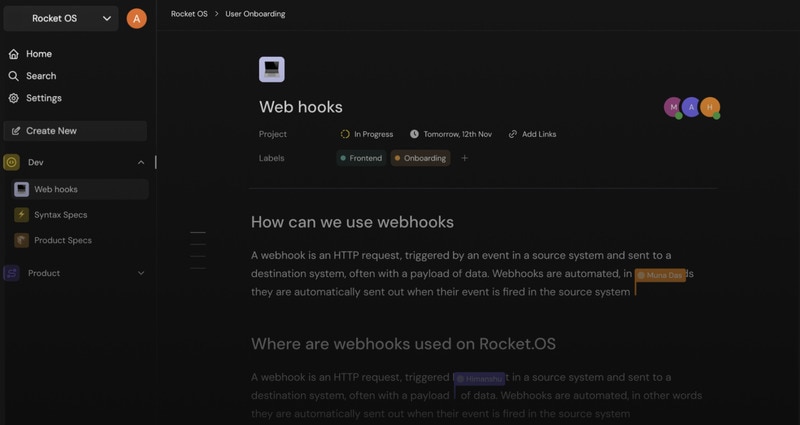The width and height of the screenshot is (800, 425).
Task: Open the Product Specs page
Action: point(62,240)
